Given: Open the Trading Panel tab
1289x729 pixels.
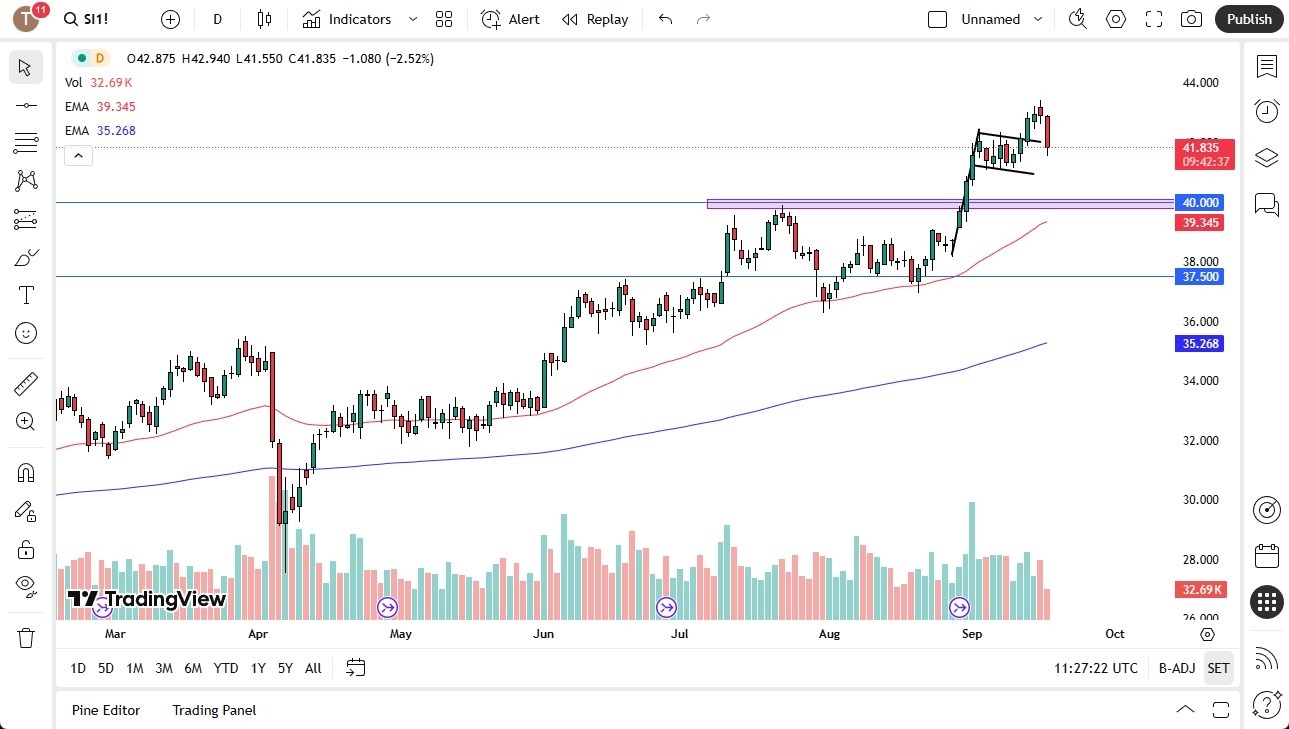Looking at the screenshot, I should (x=213, y=710).
